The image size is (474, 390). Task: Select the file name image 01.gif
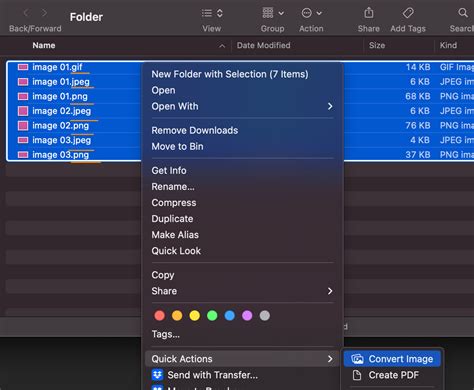(x=57, y=67)
